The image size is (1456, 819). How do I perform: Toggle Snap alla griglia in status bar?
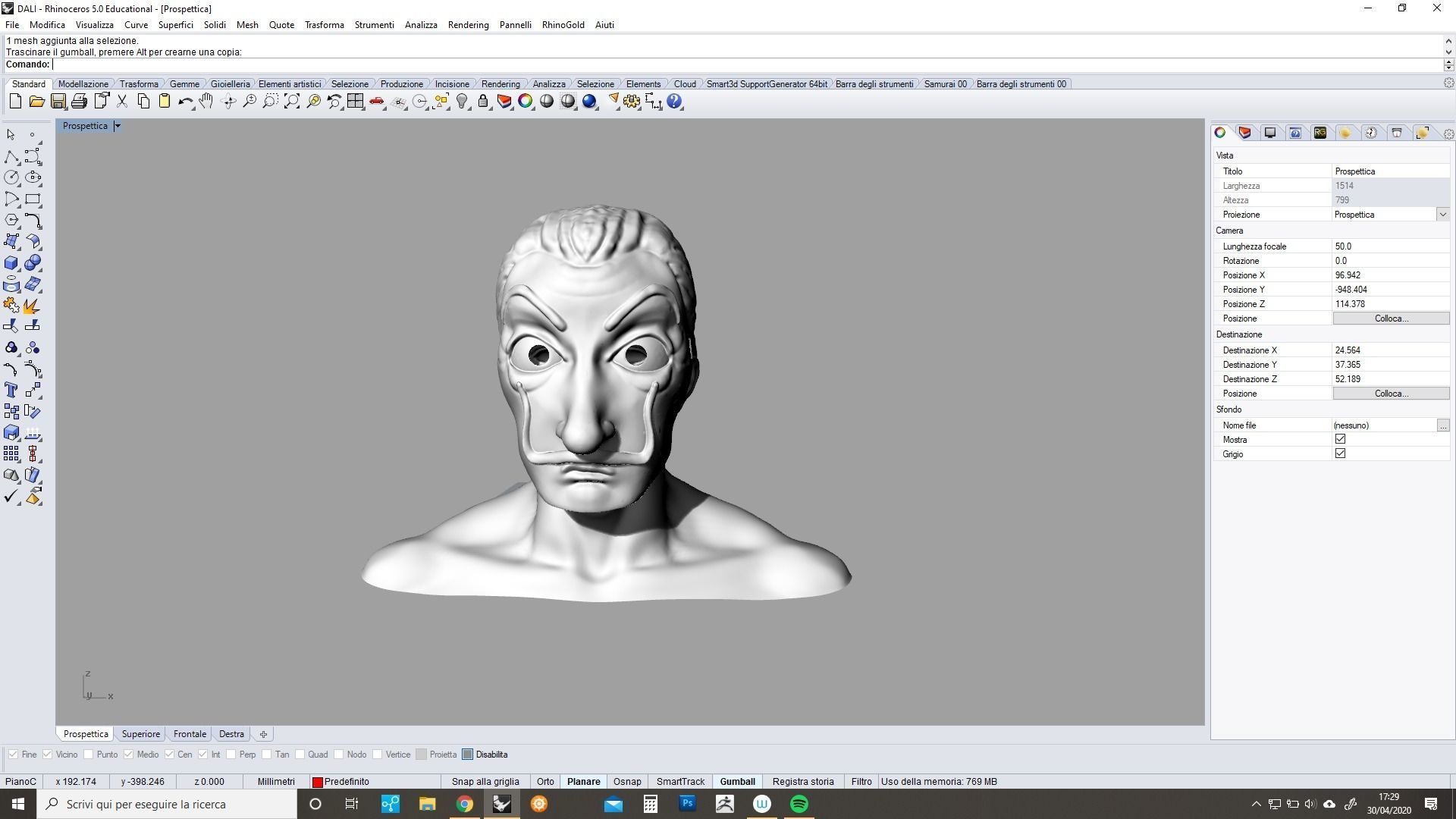pos(485,782)
